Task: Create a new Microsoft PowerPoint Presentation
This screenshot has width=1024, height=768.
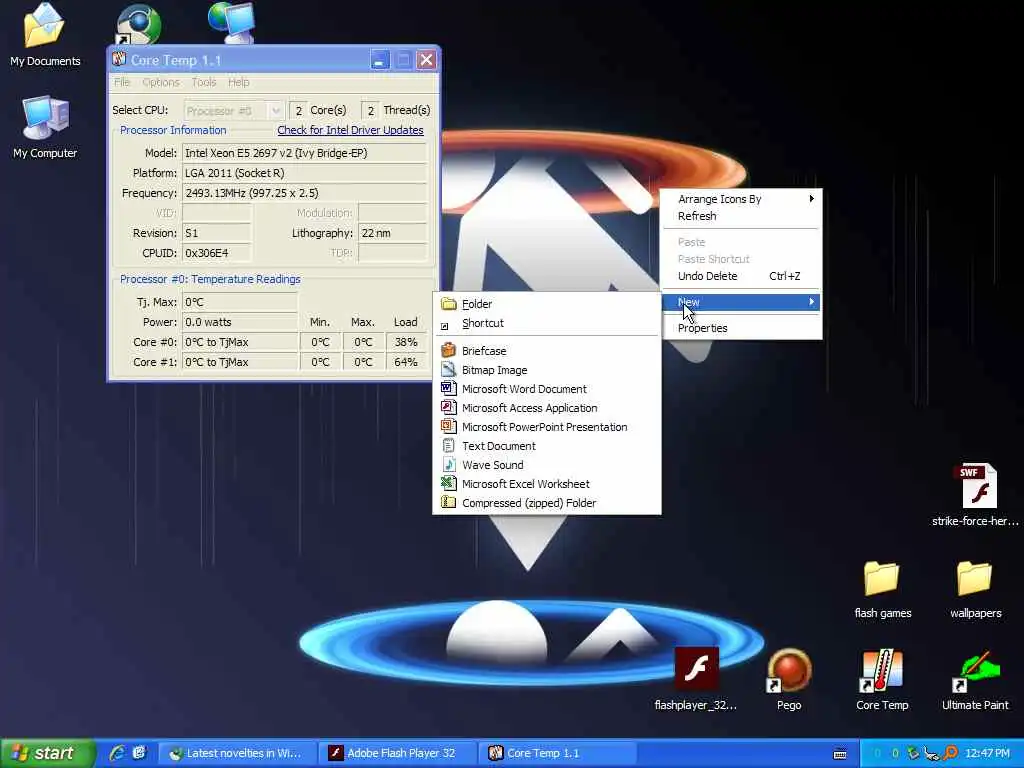Action: point(547,426)
